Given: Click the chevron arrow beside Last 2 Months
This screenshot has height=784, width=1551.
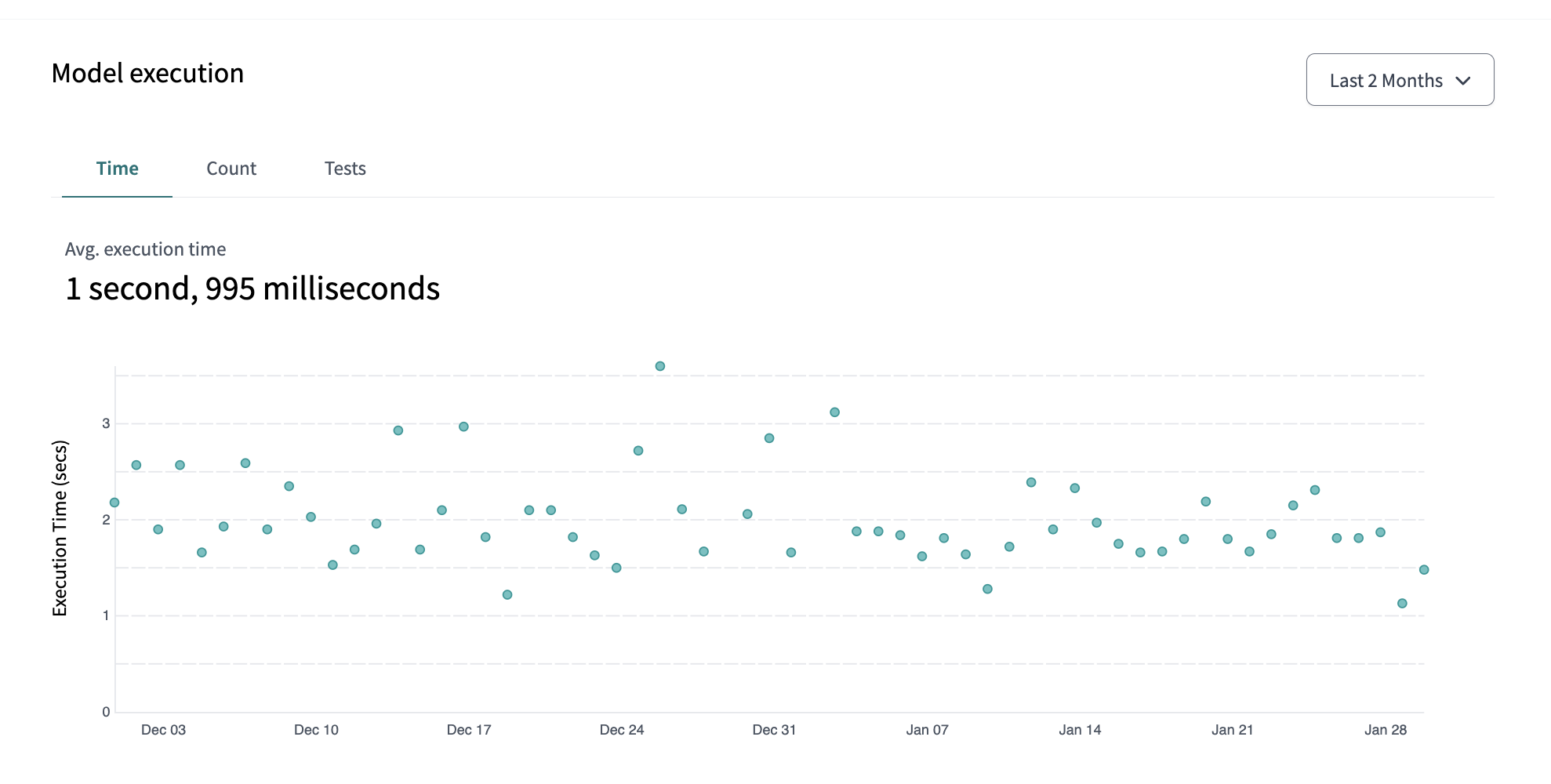Looking at the screenshot, I should pyautogui.click(x=1462, y=81).
